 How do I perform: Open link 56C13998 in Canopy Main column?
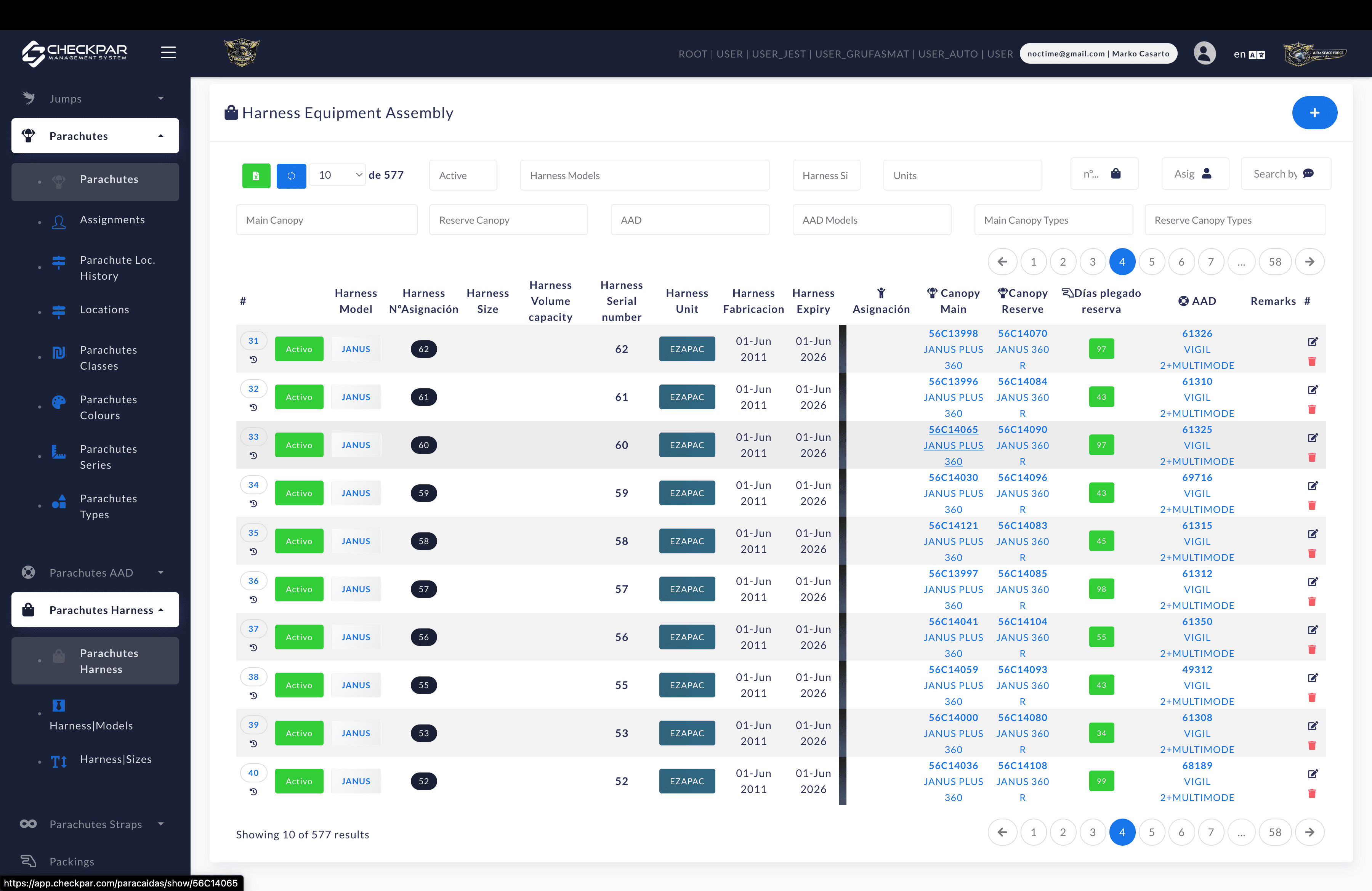953,333
